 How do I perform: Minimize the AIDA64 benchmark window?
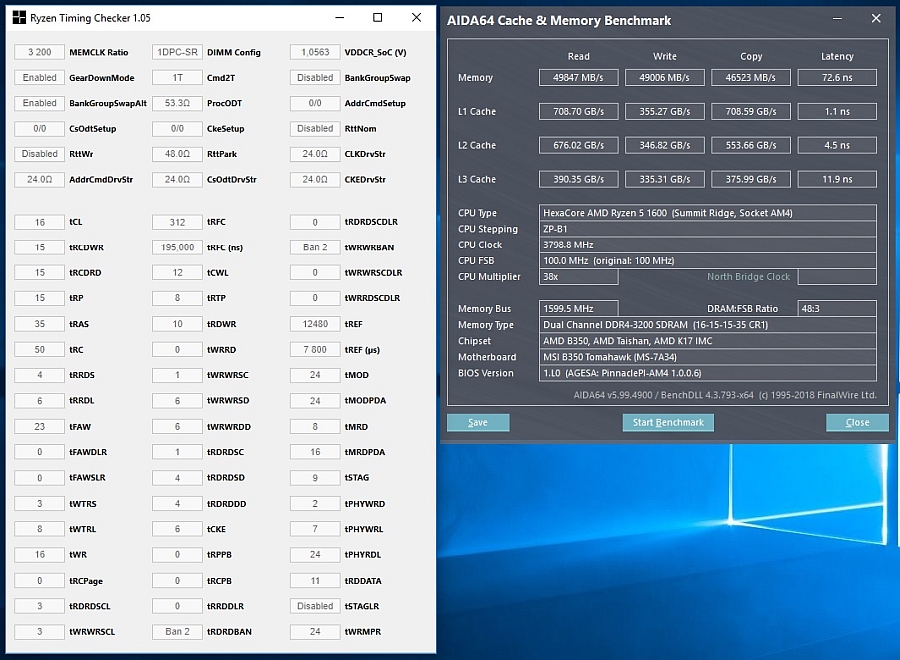[837, 18]
